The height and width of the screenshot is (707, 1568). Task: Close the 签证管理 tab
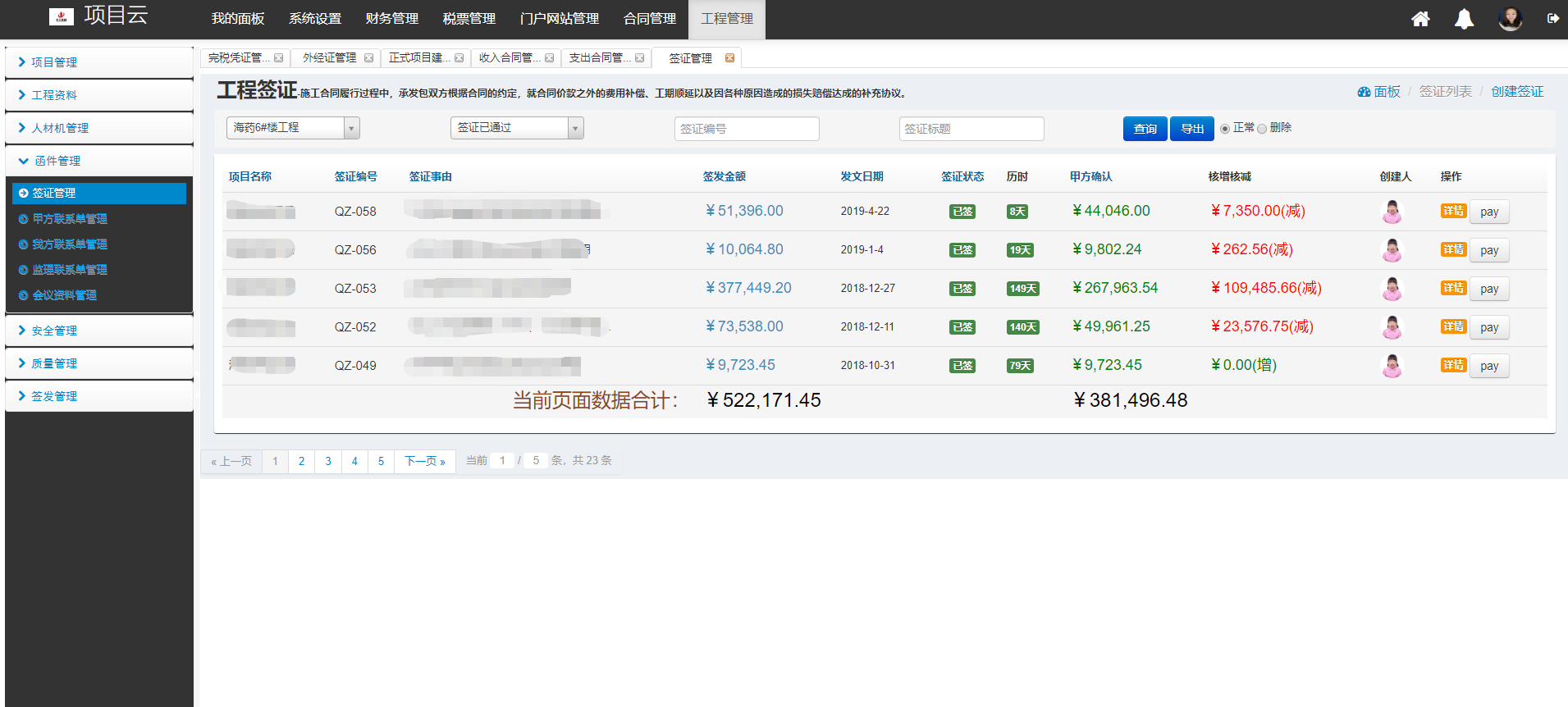click(x=729, y=58)
